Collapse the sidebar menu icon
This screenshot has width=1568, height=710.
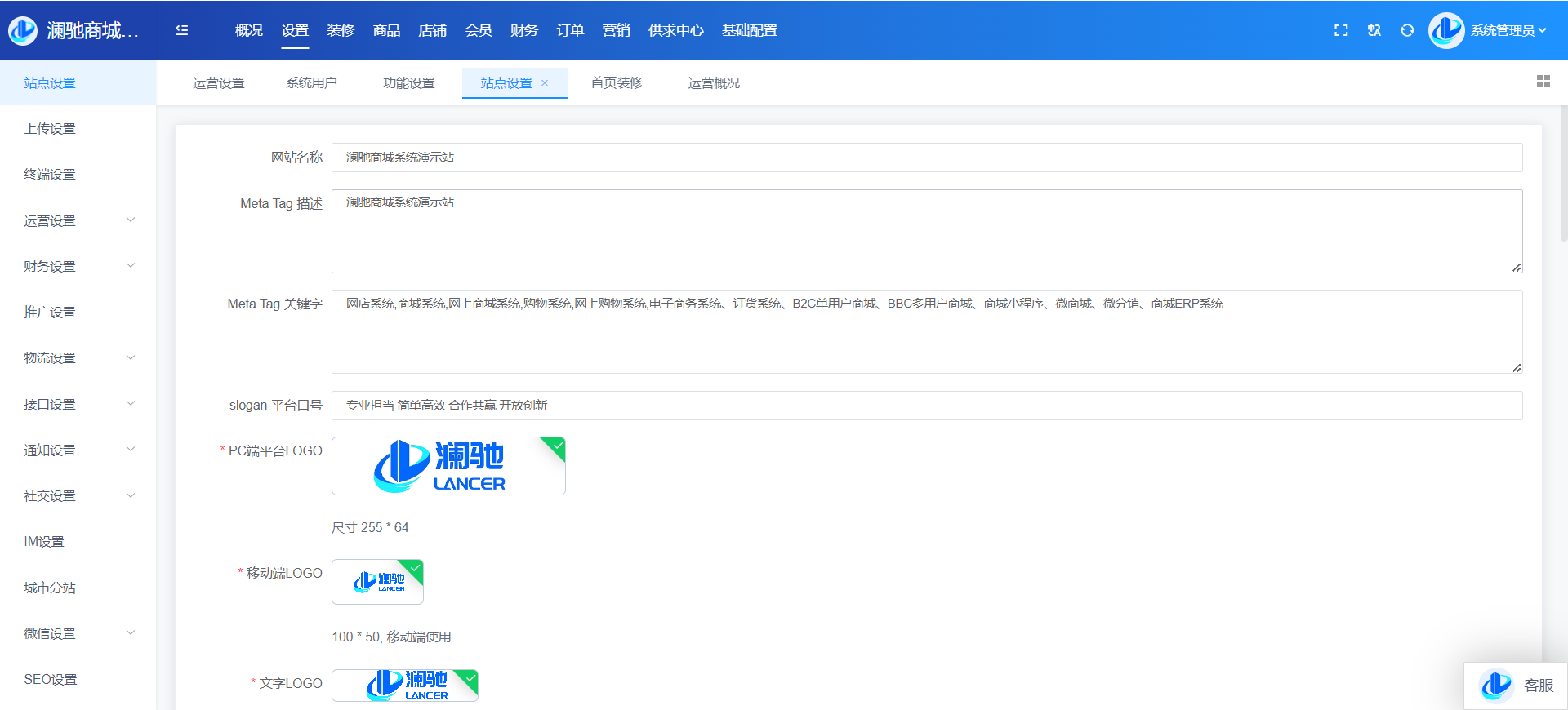coord(182,30)
